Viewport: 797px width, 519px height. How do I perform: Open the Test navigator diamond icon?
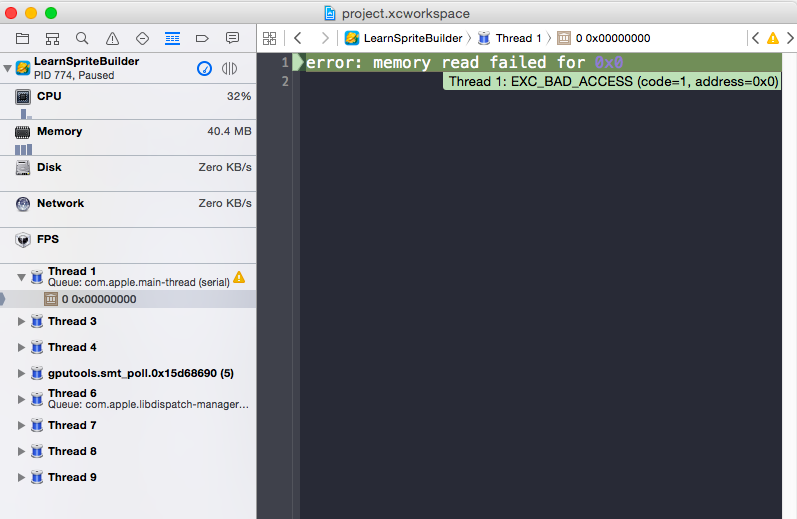(x=142, y=39)
